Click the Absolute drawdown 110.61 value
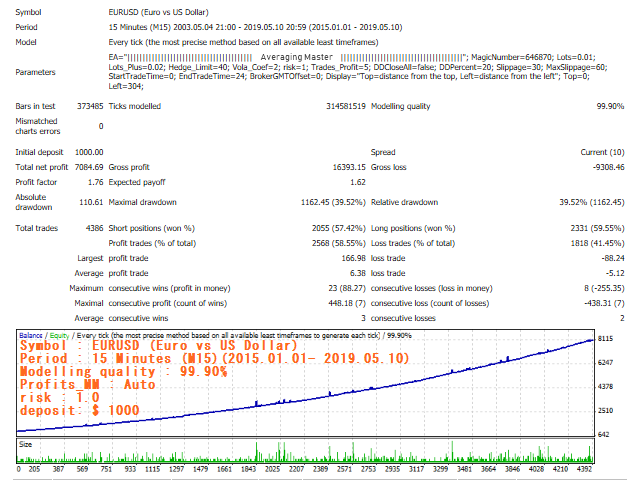This screenshot has width=640, height=480. 91,202
